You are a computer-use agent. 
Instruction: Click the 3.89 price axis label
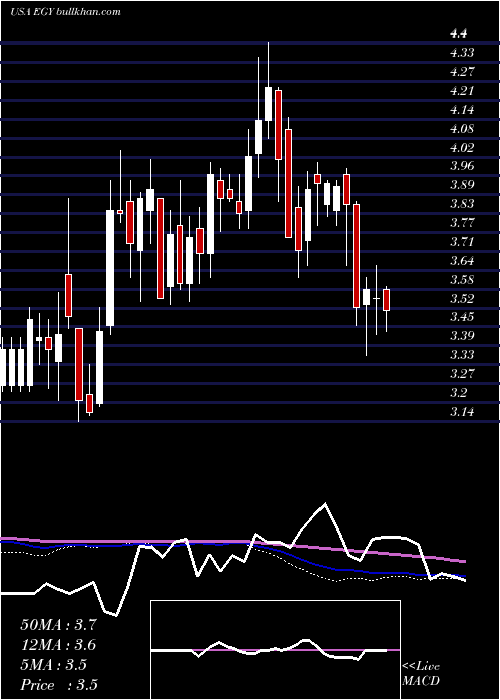[462, 185]
